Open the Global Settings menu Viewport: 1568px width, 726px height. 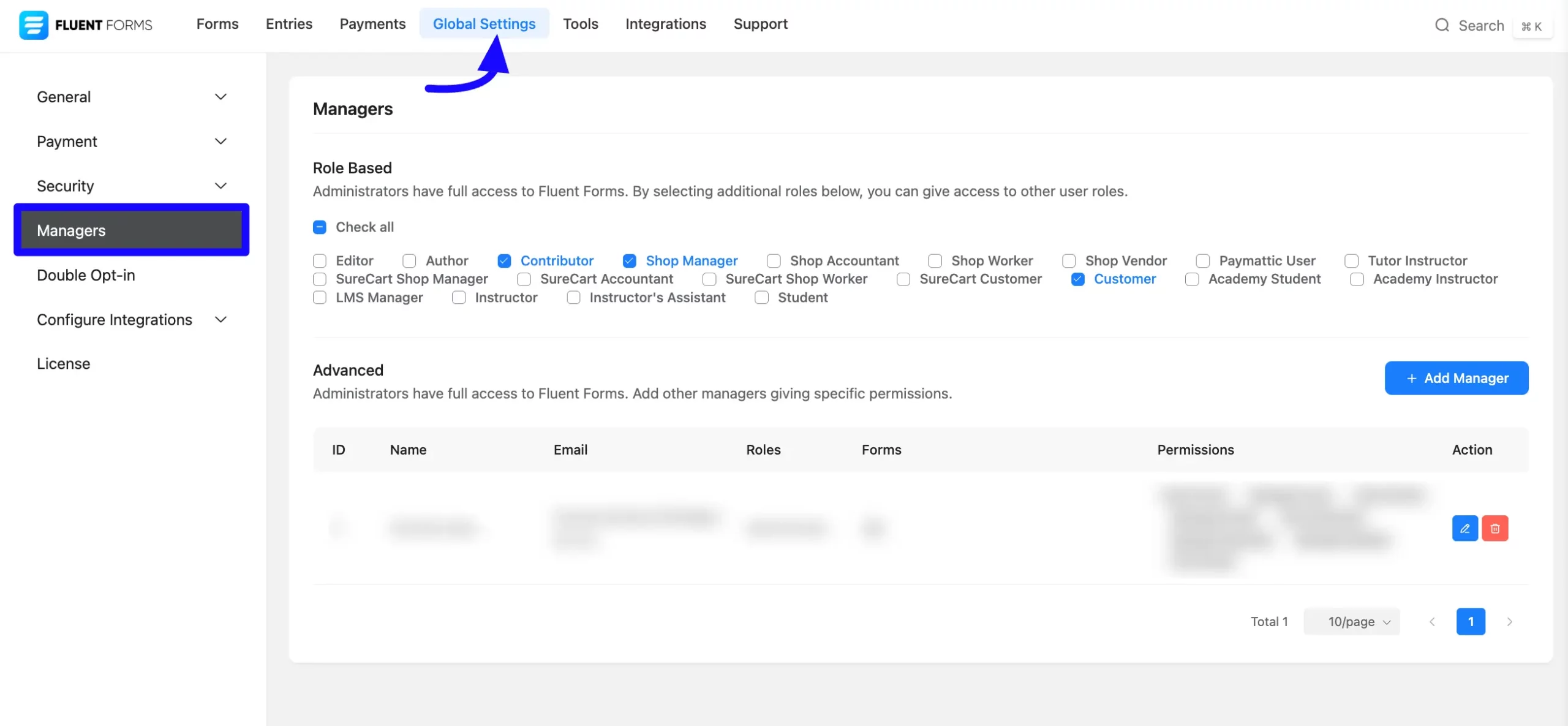[484, 24]
